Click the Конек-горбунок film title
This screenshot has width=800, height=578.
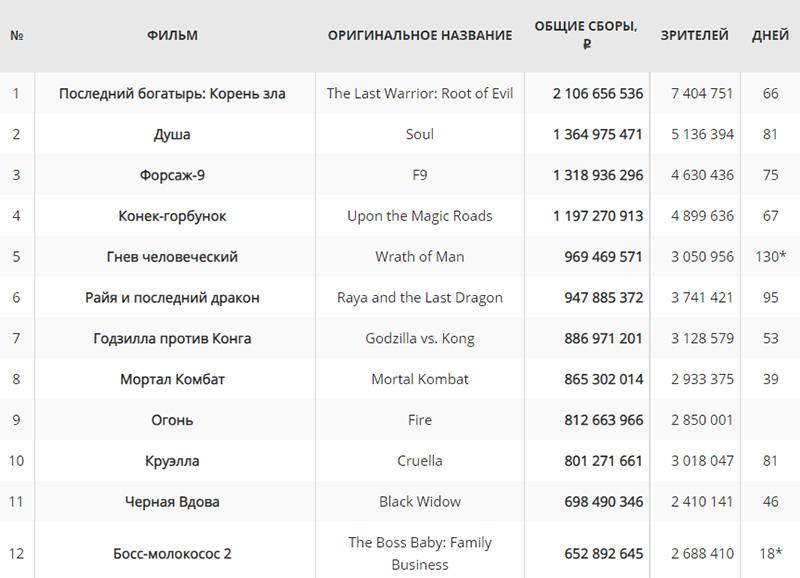tap(172, 216)
